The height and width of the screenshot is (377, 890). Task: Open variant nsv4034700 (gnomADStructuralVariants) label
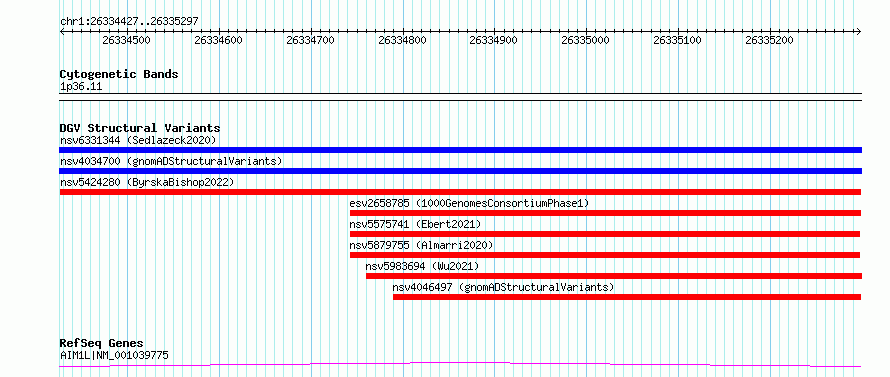pos(171,161)
